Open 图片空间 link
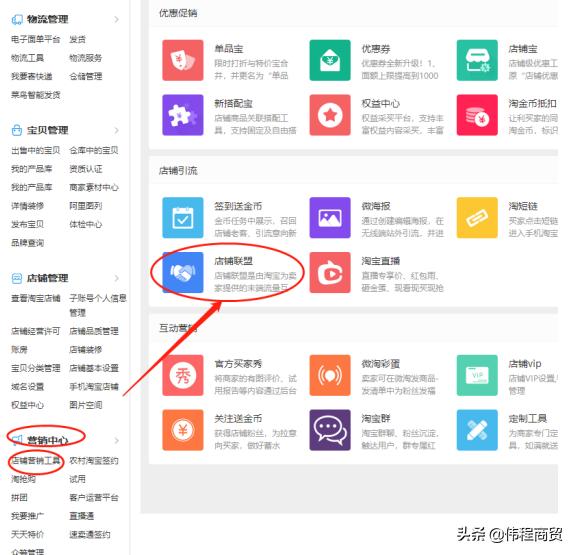This screenshot has width=576, height=555. [x=86, y=405]
